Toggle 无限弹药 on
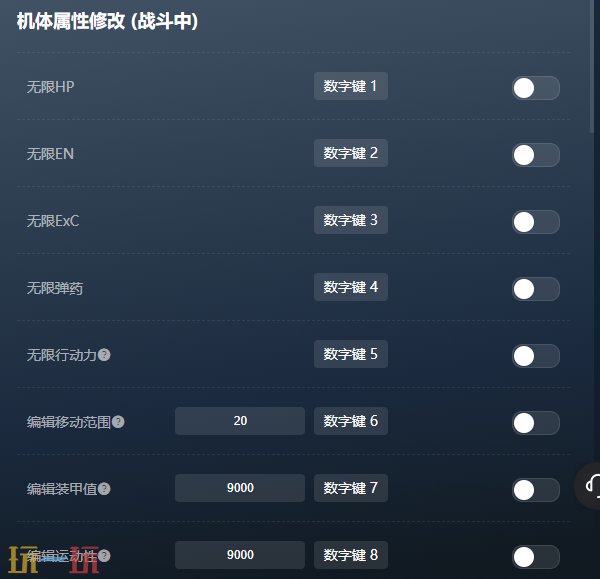 click(536, 289)
